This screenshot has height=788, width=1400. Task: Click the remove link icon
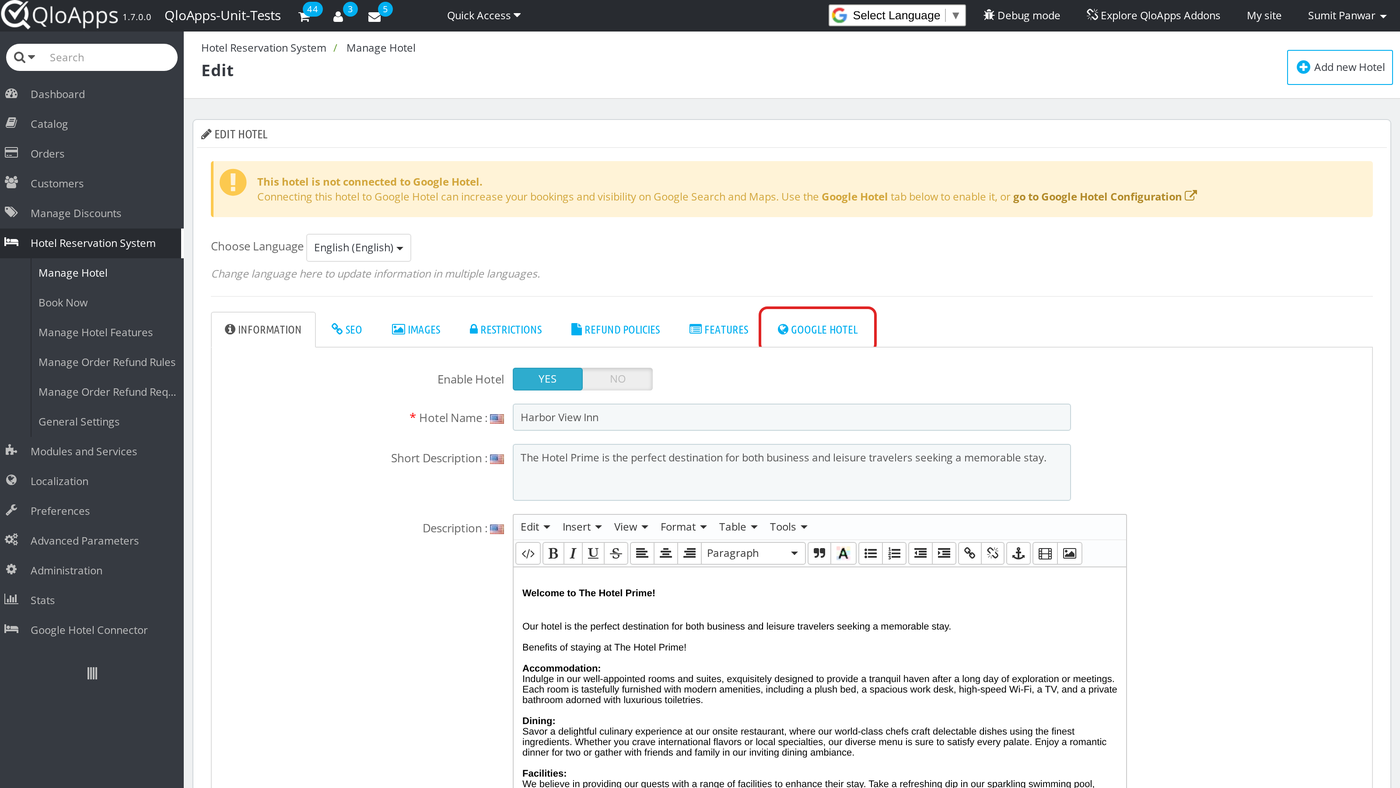[x=993, y=553]
